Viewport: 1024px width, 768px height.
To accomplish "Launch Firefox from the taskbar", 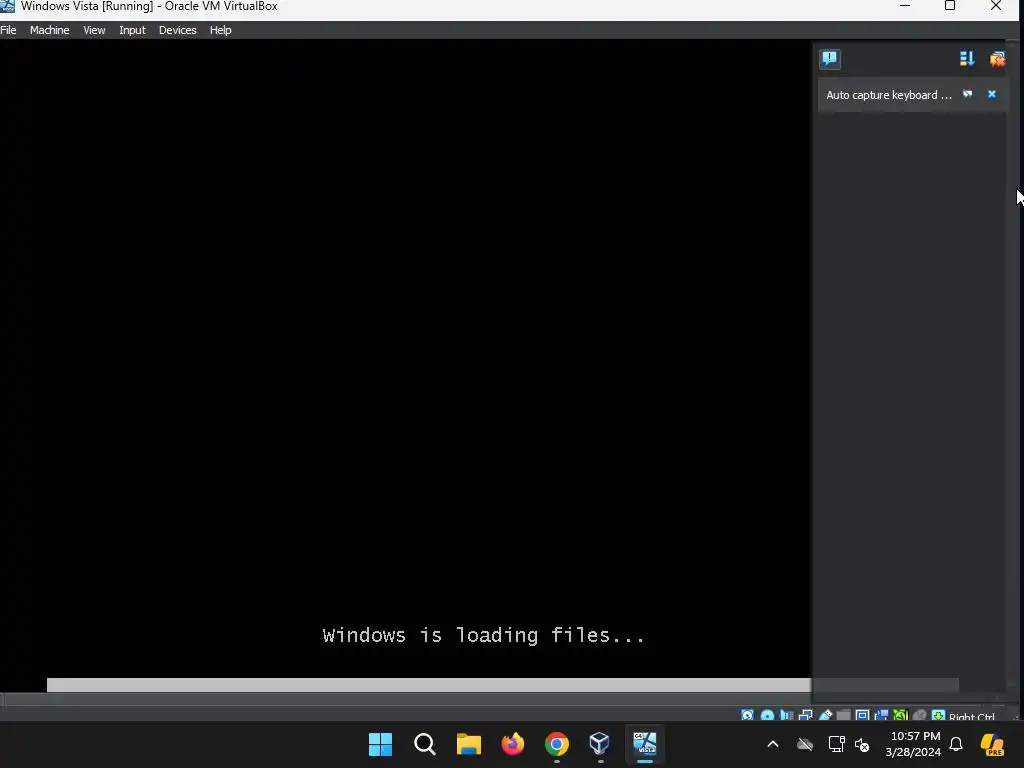I will tap(513, 744).
